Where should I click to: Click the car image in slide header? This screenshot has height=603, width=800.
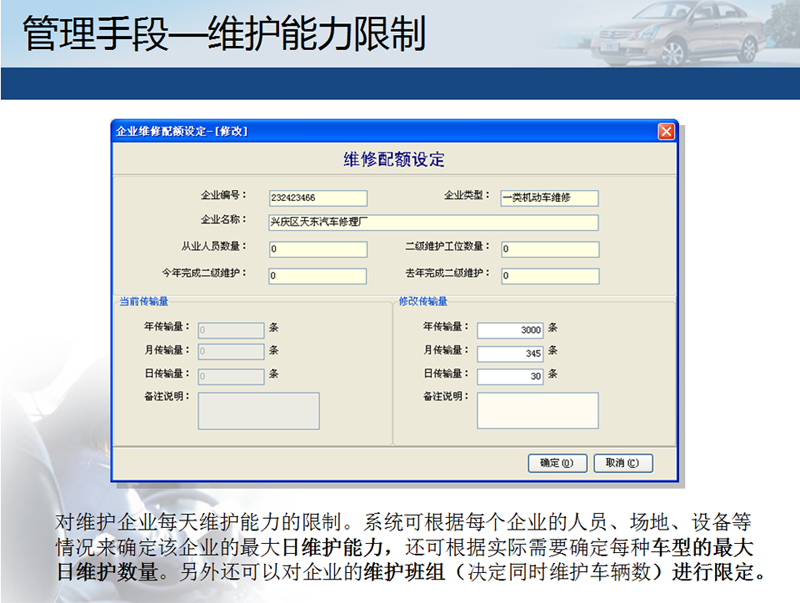[680, 35]
